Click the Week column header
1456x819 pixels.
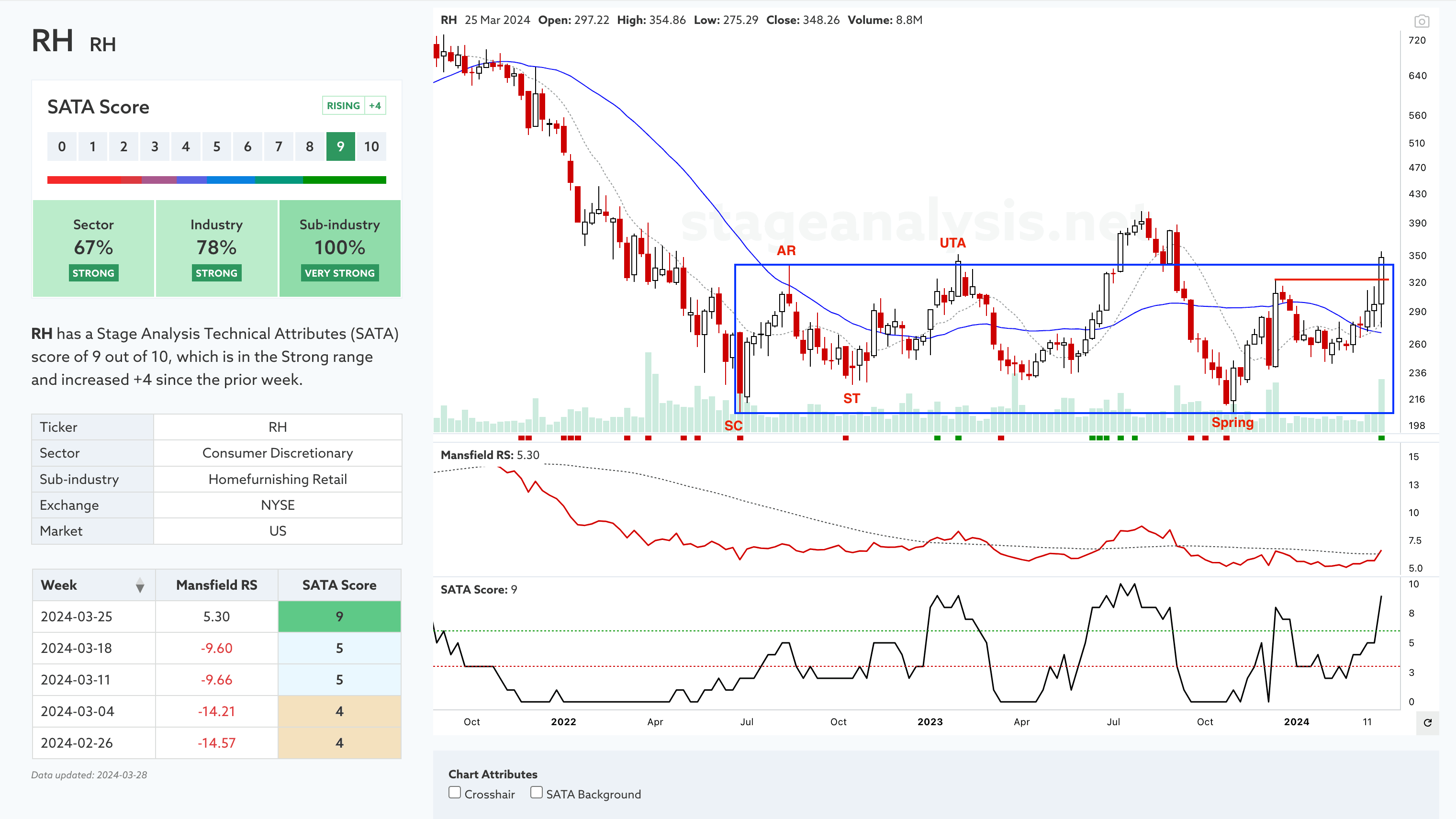point(93,585)
